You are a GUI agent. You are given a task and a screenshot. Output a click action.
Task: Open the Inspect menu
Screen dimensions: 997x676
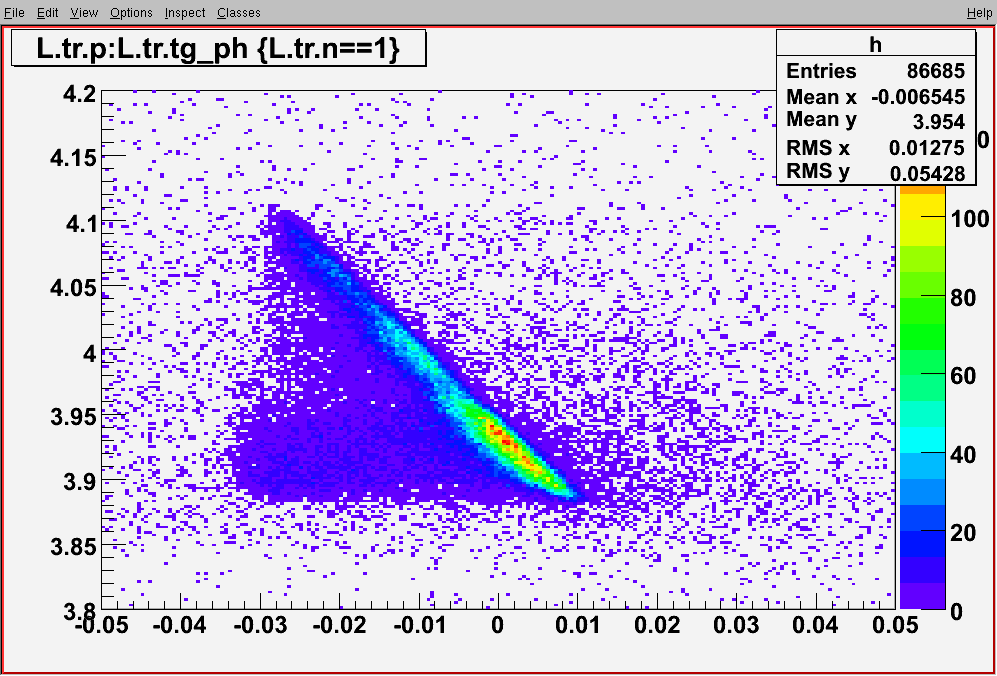(x=184, y=13)
